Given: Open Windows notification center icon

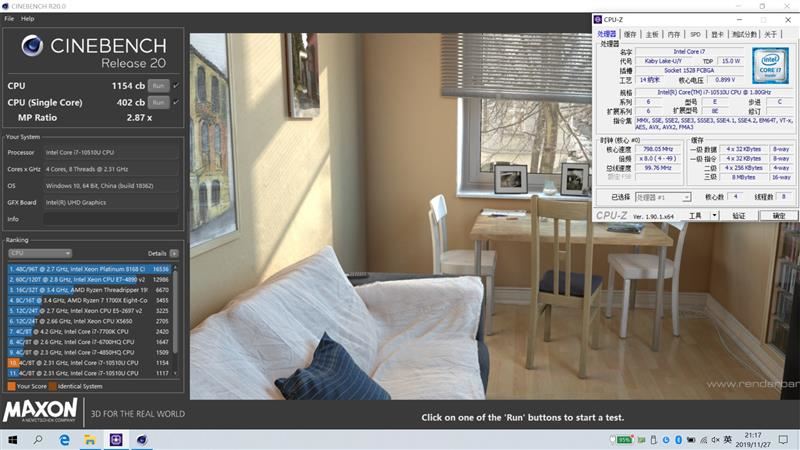Looking at the screenshot, I should click(x=783, y=440).
